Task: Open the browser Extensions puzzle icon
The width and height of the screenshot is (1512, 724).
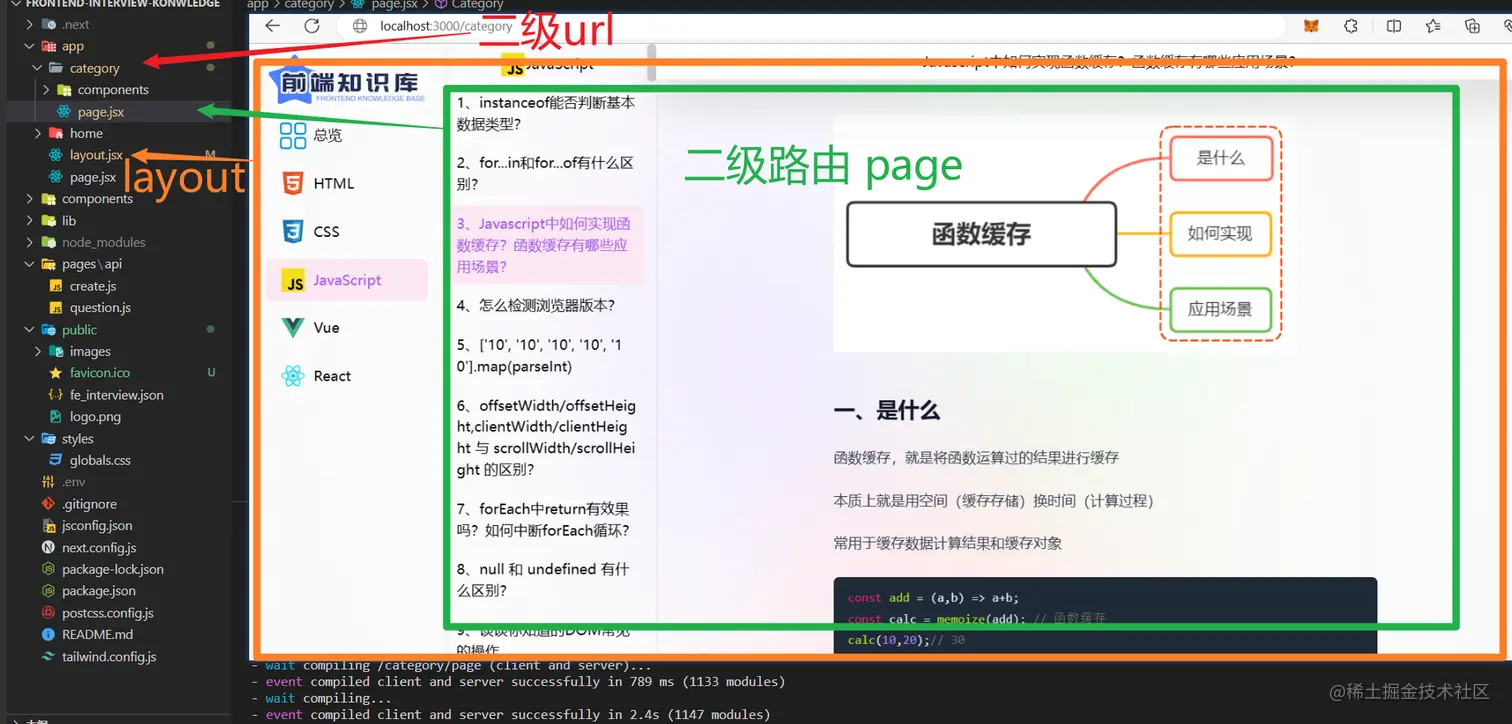Action: point(1351,26)
